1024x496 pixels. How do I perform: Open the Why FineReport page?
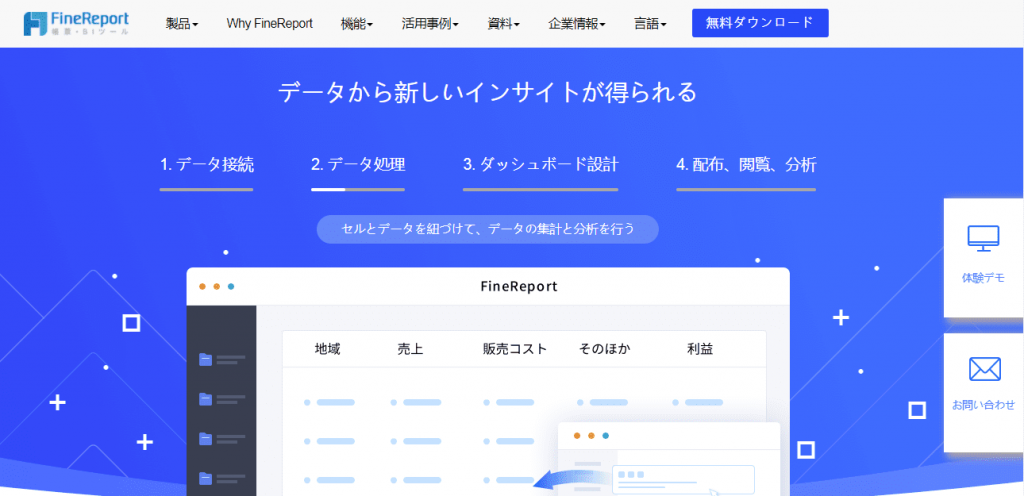(270, 23)
